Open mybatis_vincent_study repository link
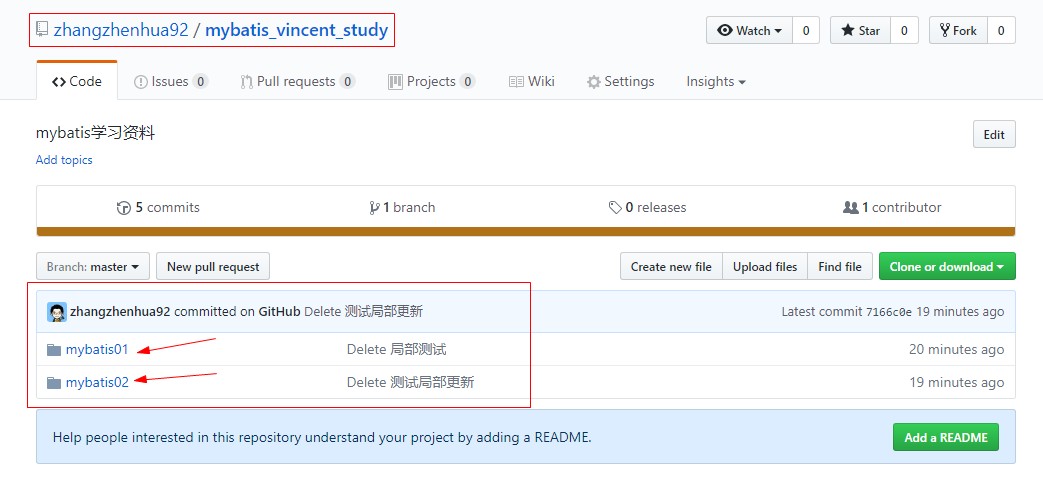 pyautogui.click(x=297, y=30)
